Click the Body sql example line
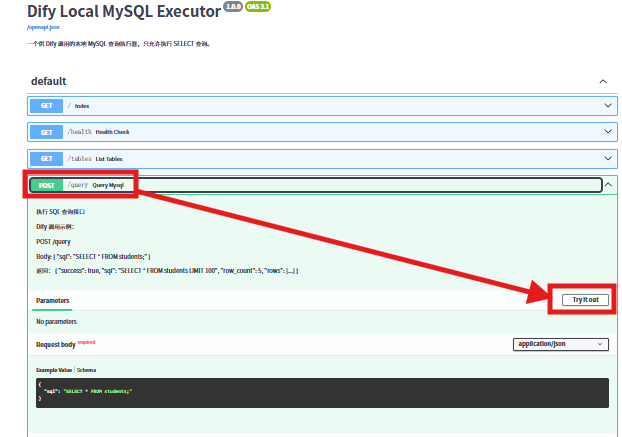The image size is (622, 437). click(93, 257)
